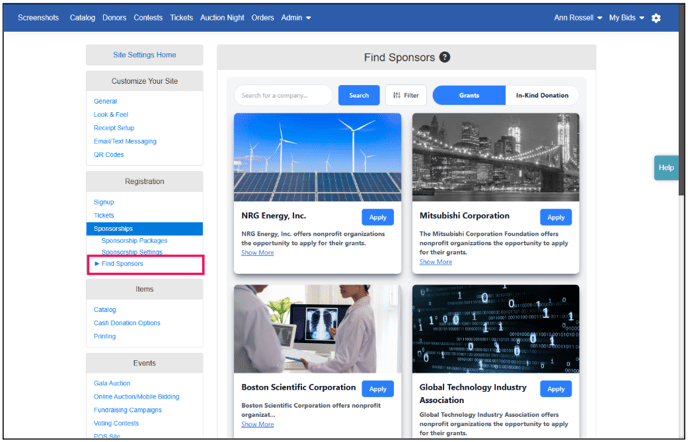Open the Screenshots nav item
The image size is (688, 442).
tap(38, 18)
